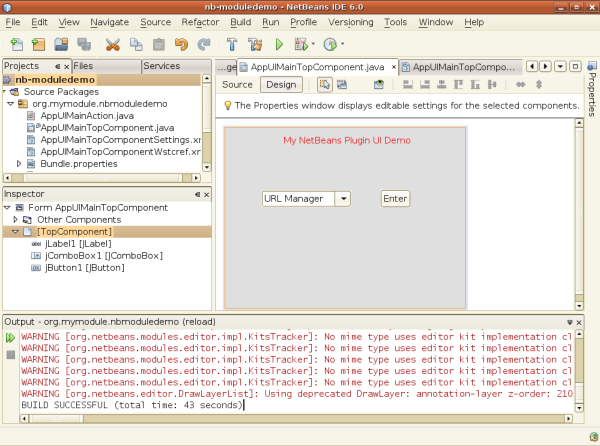Image resolution: width=600 pixels, height=446 pixels.
Task: Switch to the Files tab
Action: coord(106,66)
